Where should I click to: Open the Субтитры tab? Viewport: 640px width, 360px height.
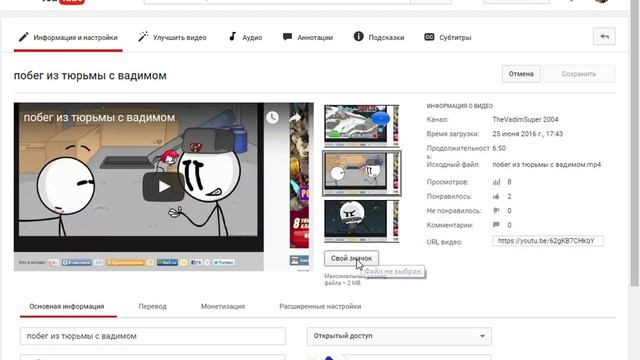[x=448, y=38]
